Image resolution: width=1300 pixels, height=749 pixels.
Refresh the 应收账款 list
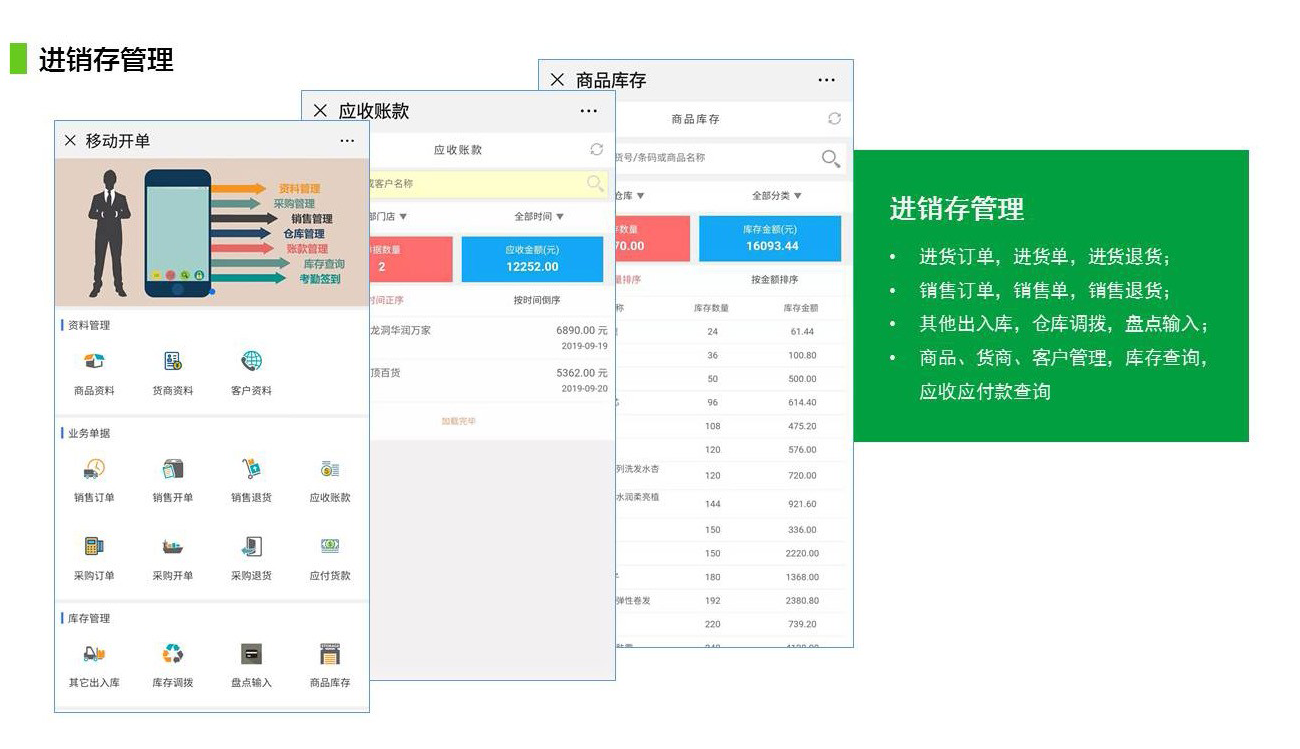pyautogui.click(x=597, y=149)
